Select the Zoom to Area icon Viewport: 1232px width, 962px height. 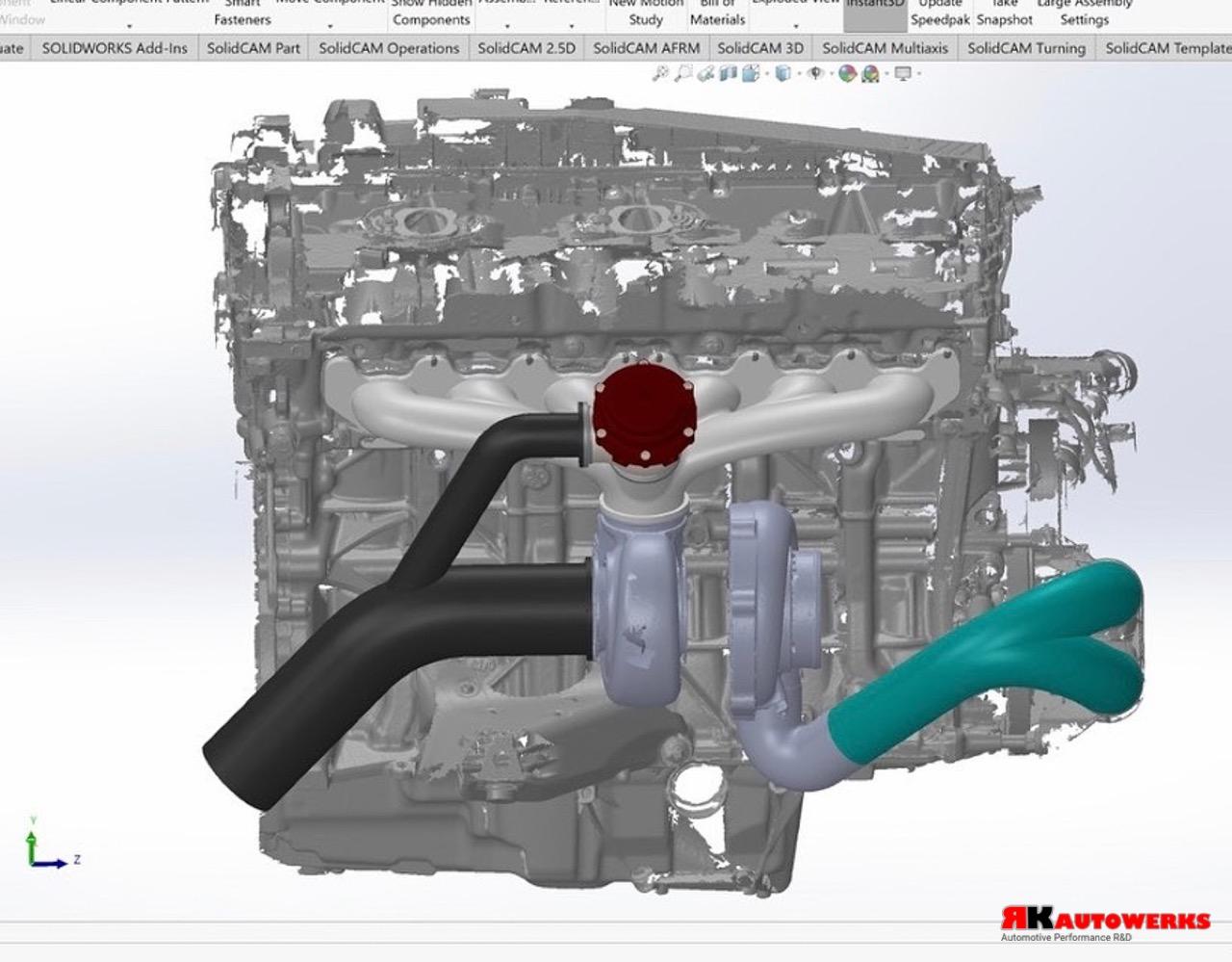(683, 73)
